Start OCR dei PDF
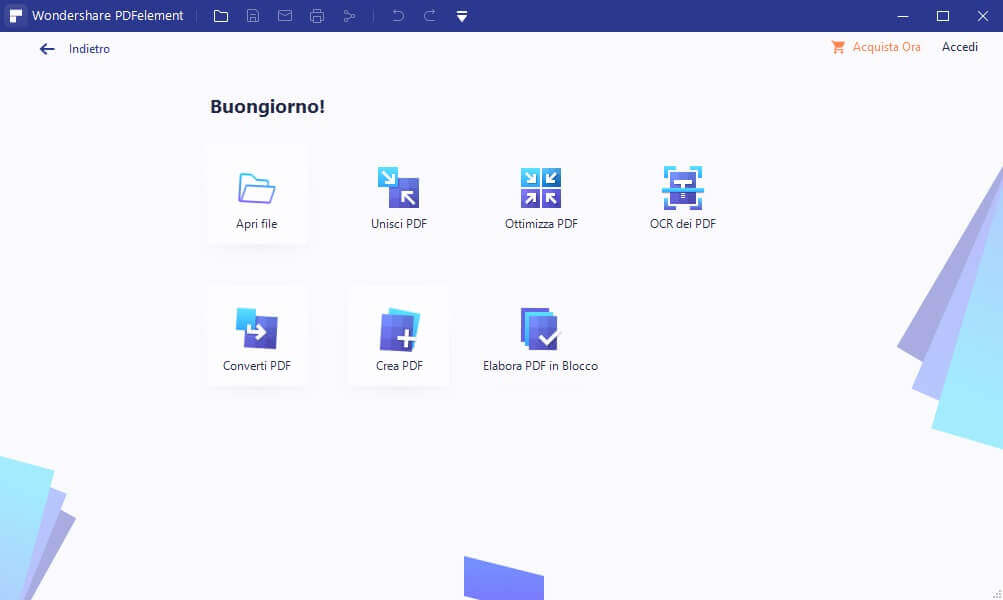Screen dimensions: 1003x600 pos(683,188)
